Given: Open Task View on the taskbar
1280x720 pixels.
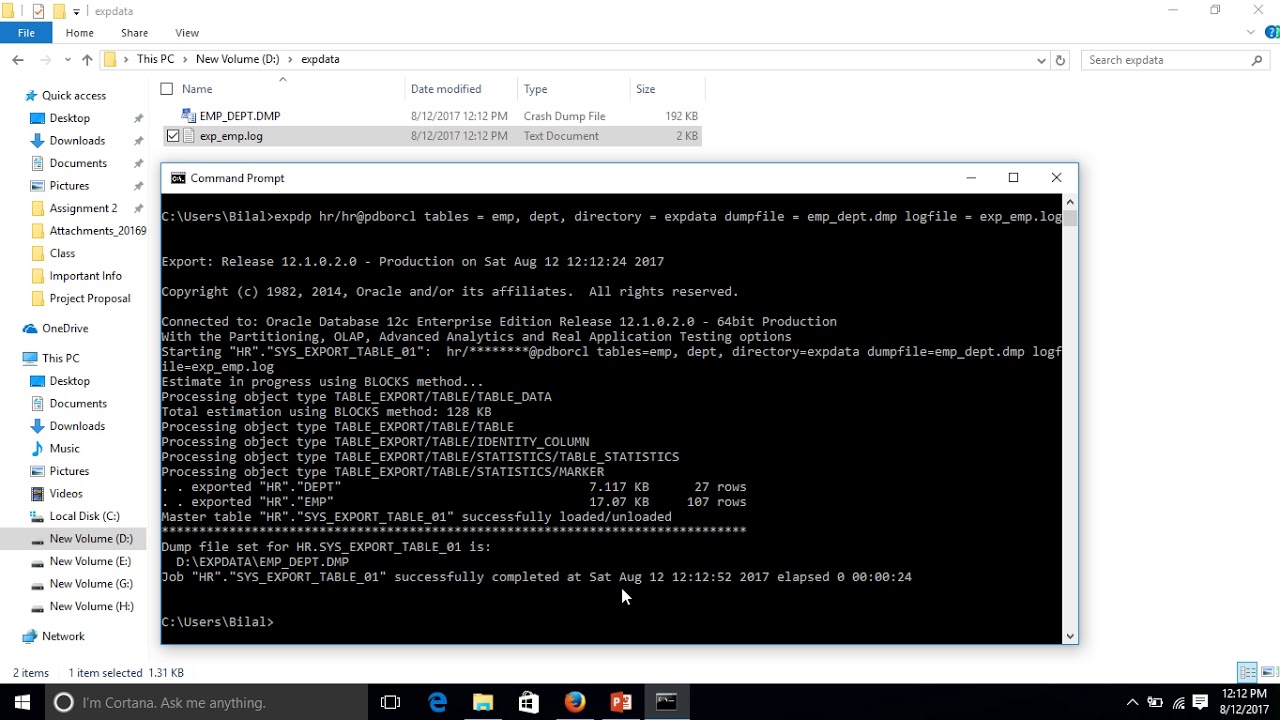Looking at the screenshot, I should pos(391,702).
